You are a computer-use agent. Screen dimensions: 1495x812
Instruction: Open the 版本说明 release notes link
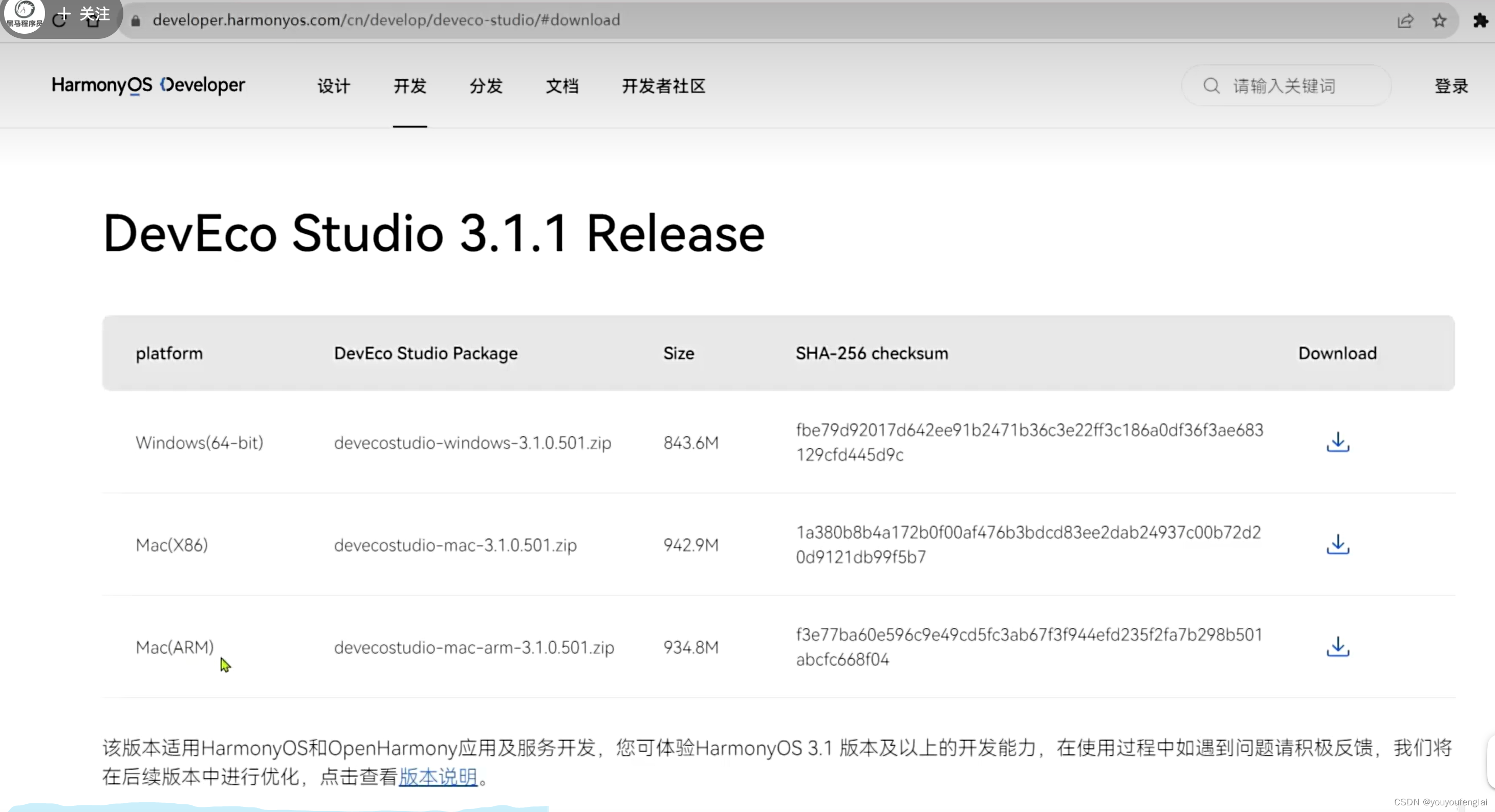pyautogui.click(x=438, y=777)
